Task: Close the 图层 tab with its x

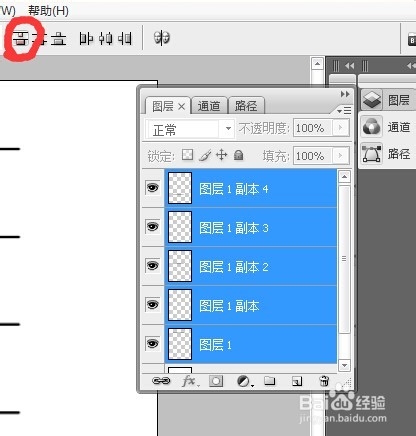Action: 181,107
